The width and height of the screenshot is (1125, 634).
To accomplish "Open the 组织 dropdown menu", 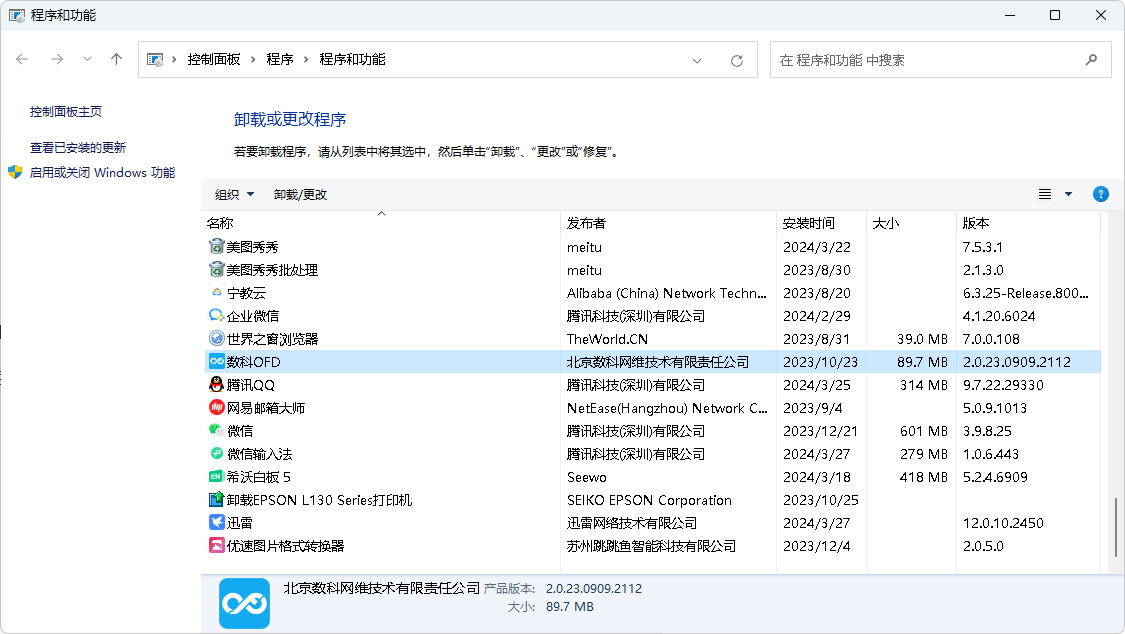I will [x=235, y=194].
